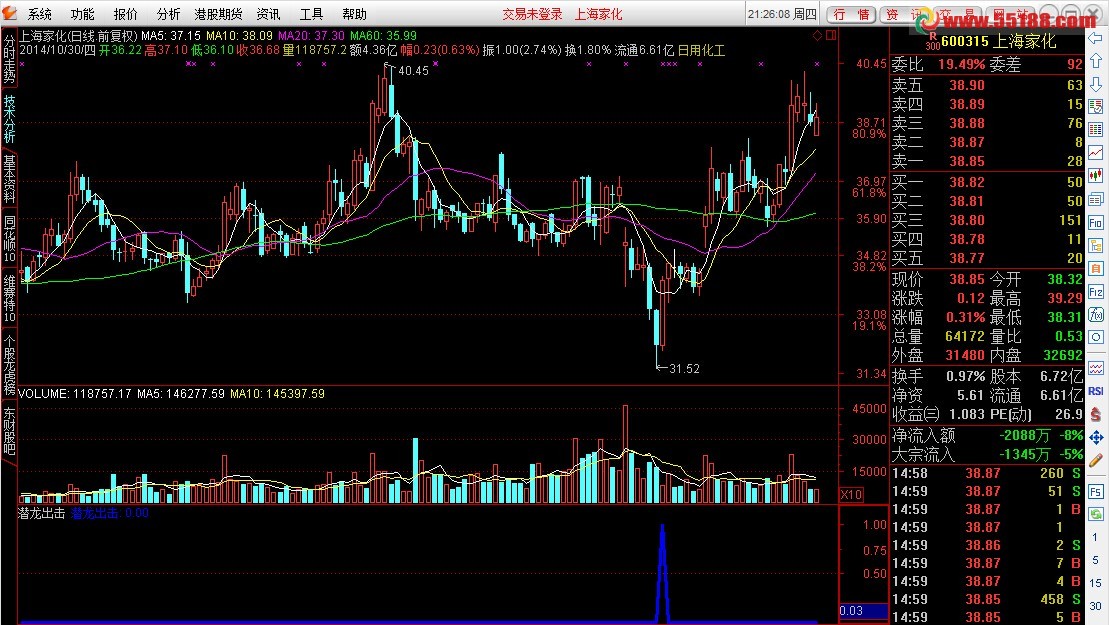Screen dimensions: 1109x625
Task: Click the back arrow in right toolbar
Action: pos(1096,38)
